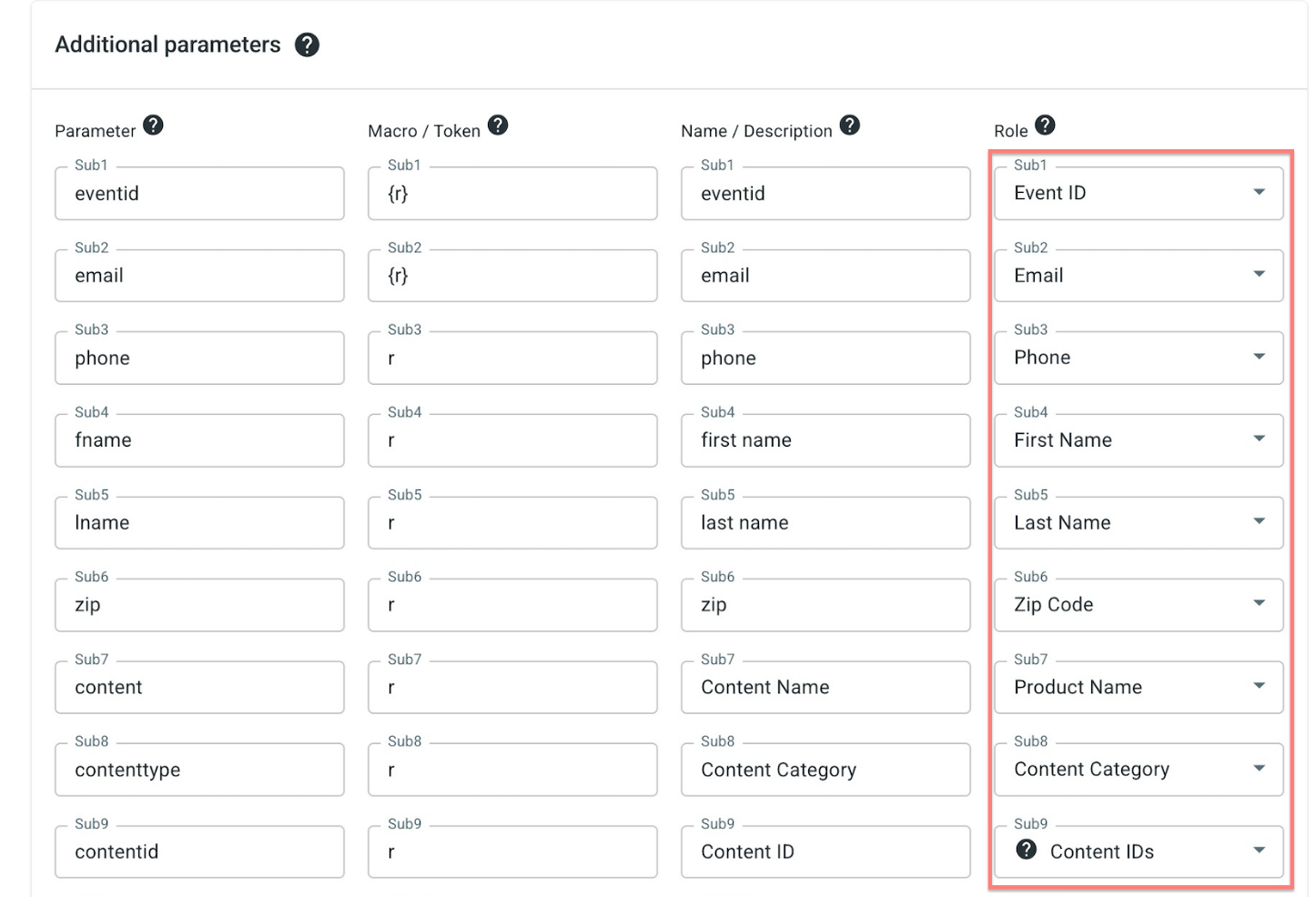Click help icon beside Additional parameters heading
Viewport: 1316px width, 897px height.
[x=307, y=45]
